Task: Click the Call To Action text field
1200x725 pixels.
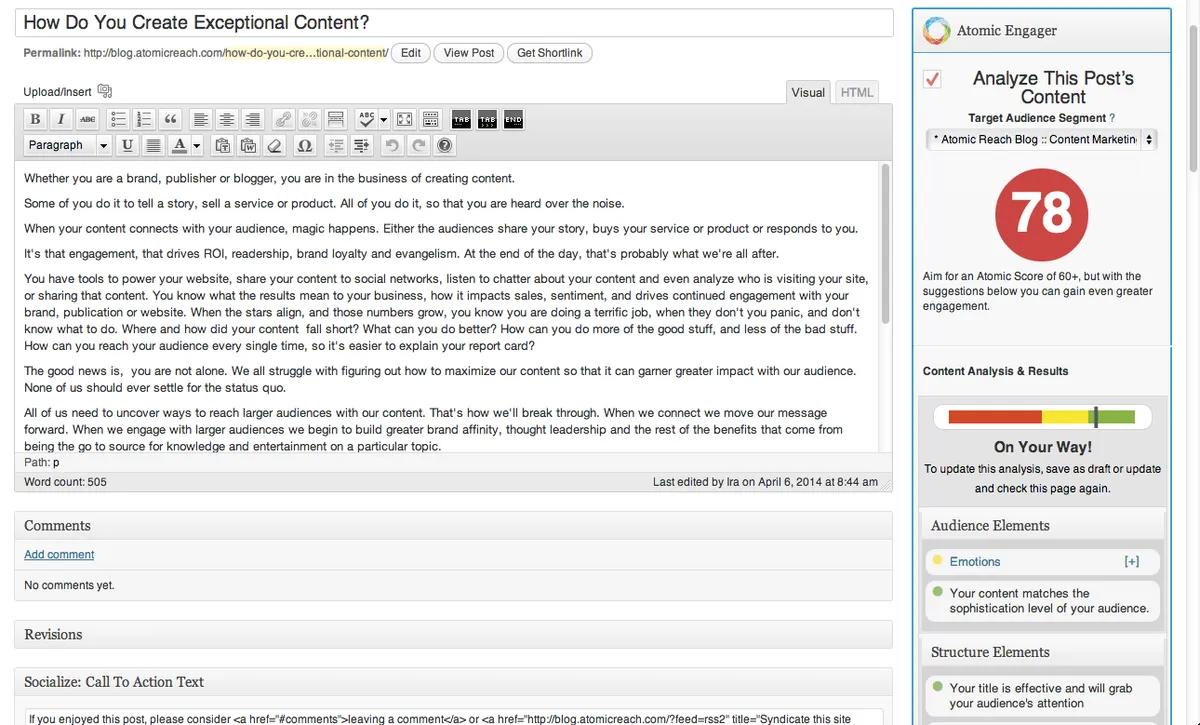Action: [x=453, y=717]
